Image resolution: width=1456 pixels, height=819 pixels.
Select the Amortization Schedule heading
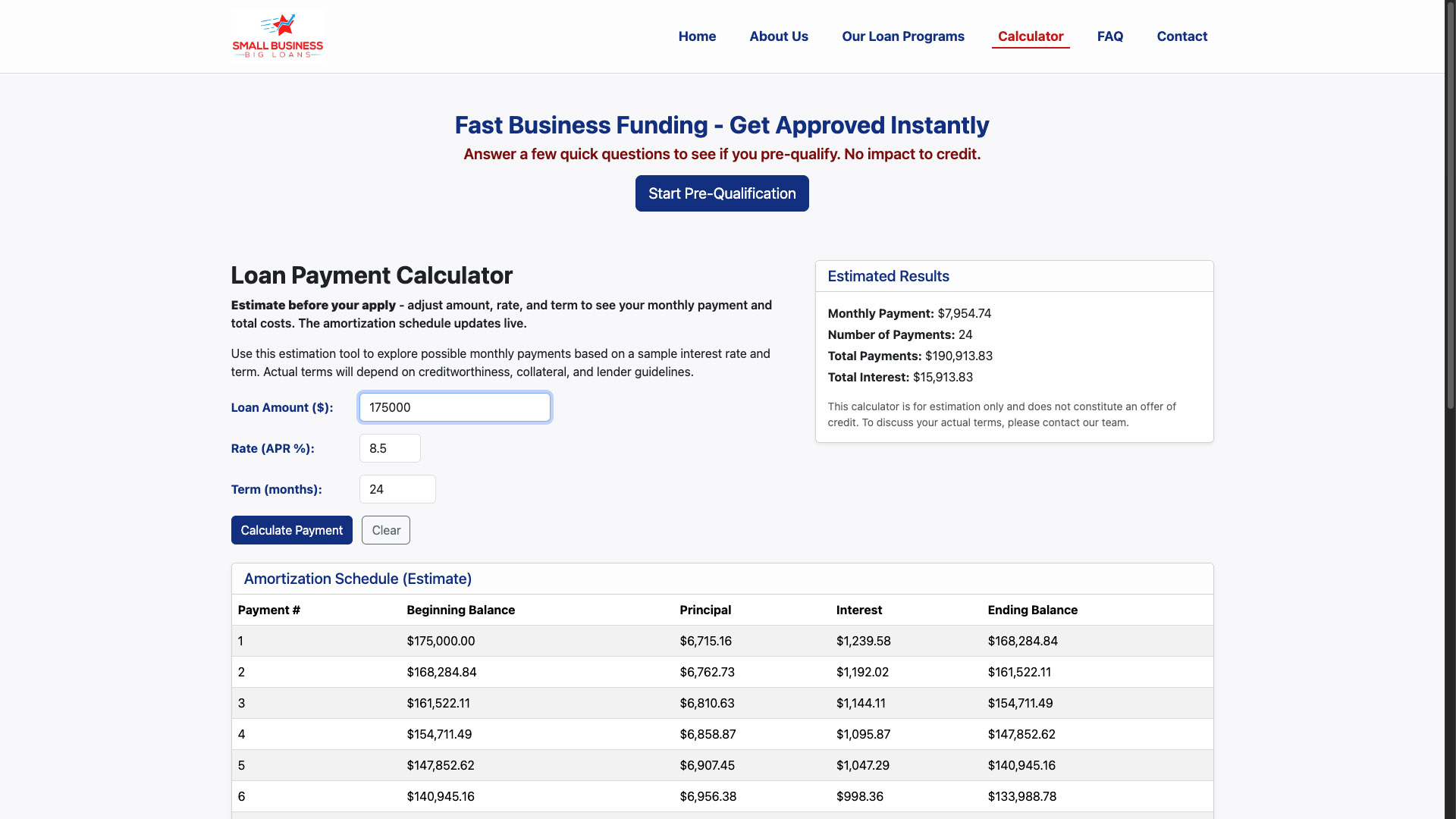tap(357, 579)
